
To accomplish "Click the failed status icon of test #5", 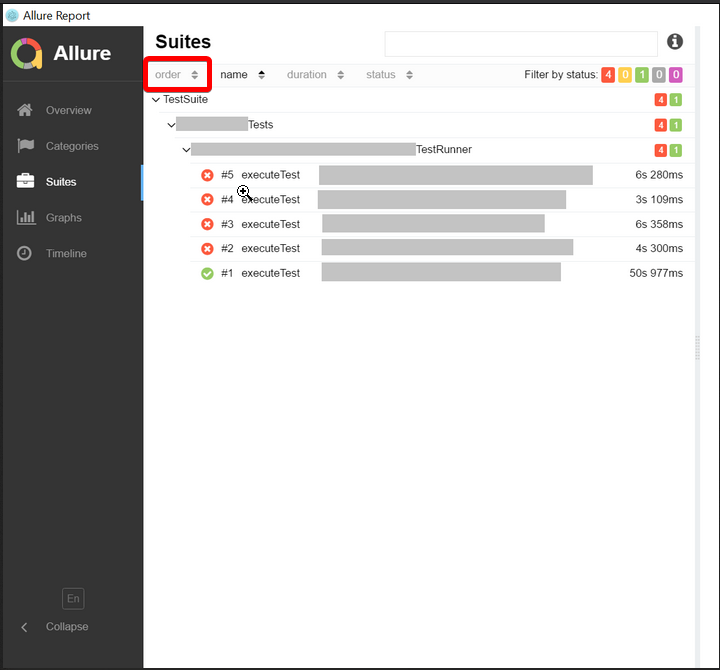I will [207, 175].
